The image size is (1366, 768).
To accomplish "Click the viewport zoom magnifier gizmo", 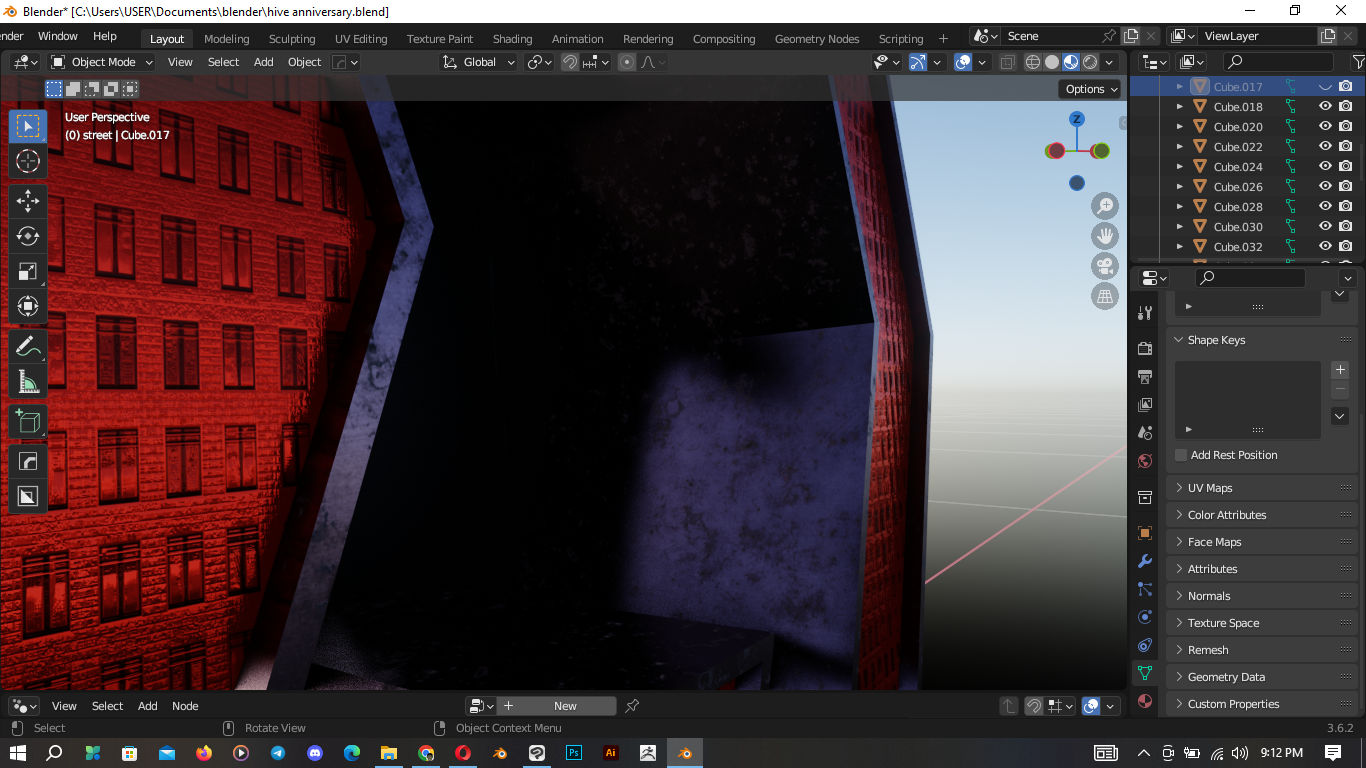I will (x=1105, y=207).
